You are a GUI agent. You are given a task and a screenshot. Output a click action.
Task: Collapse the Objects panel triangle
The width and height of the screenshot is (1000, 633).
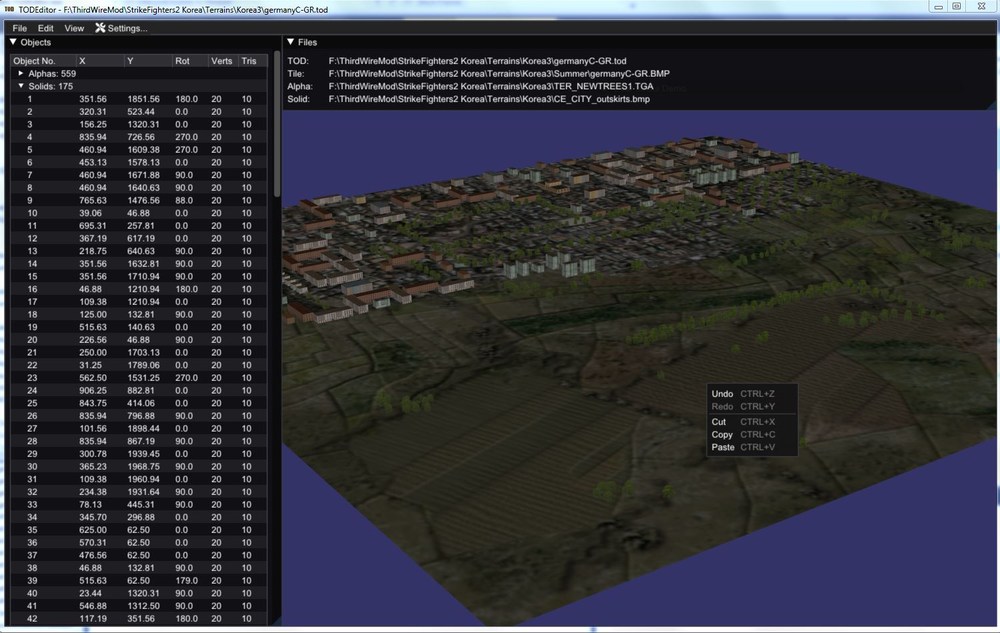13,42
